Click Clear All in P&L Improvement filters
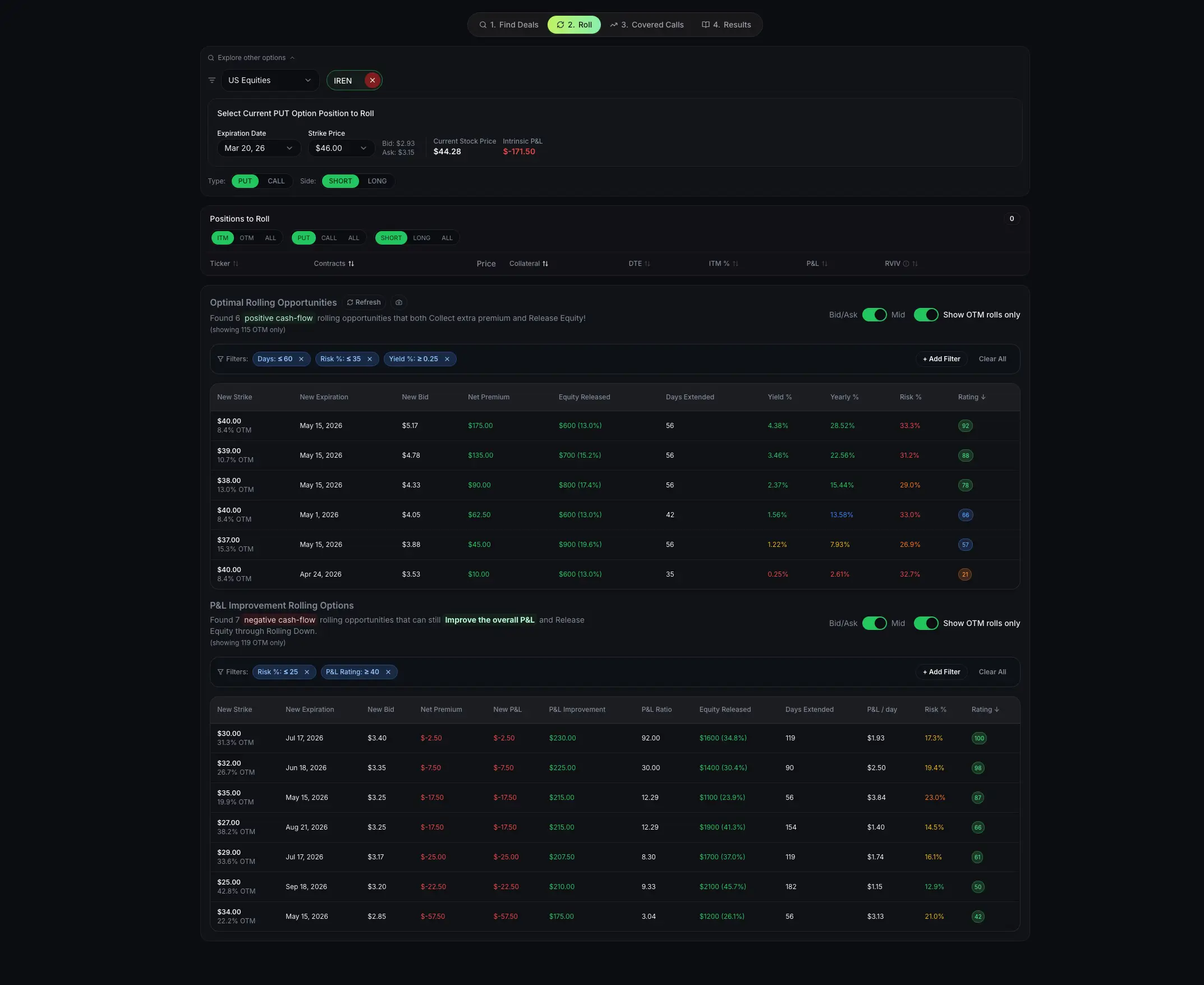1204x985 pixels. (992, 672)
